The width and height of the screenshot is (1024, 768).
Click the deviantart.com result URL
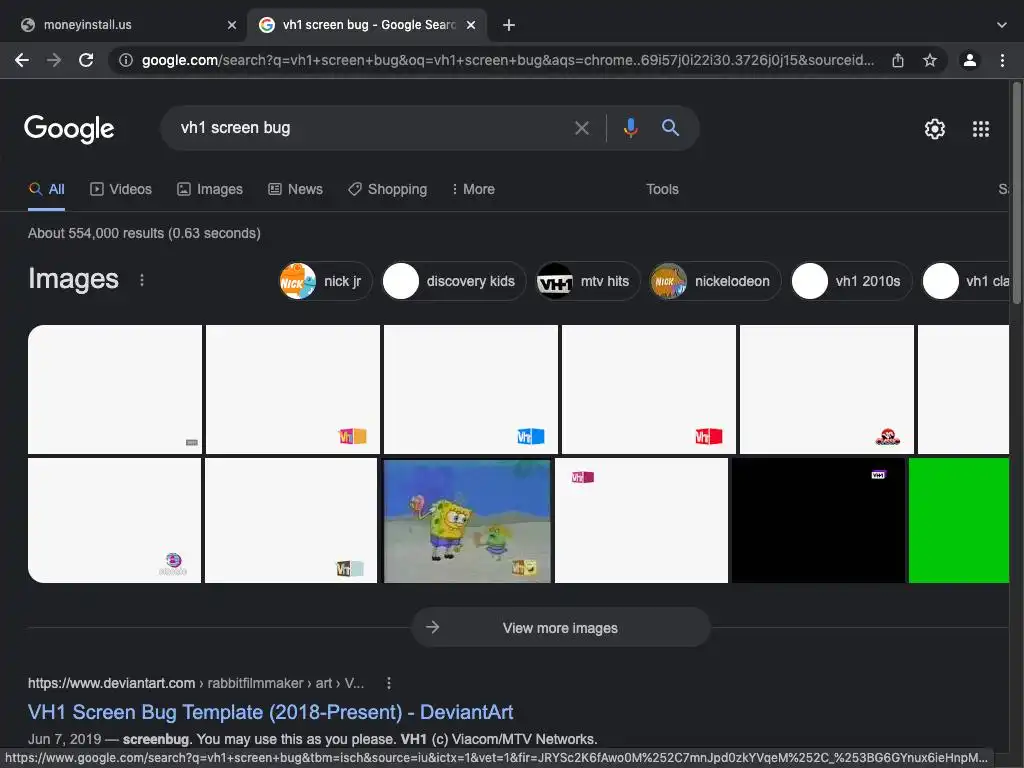[196, 683]
